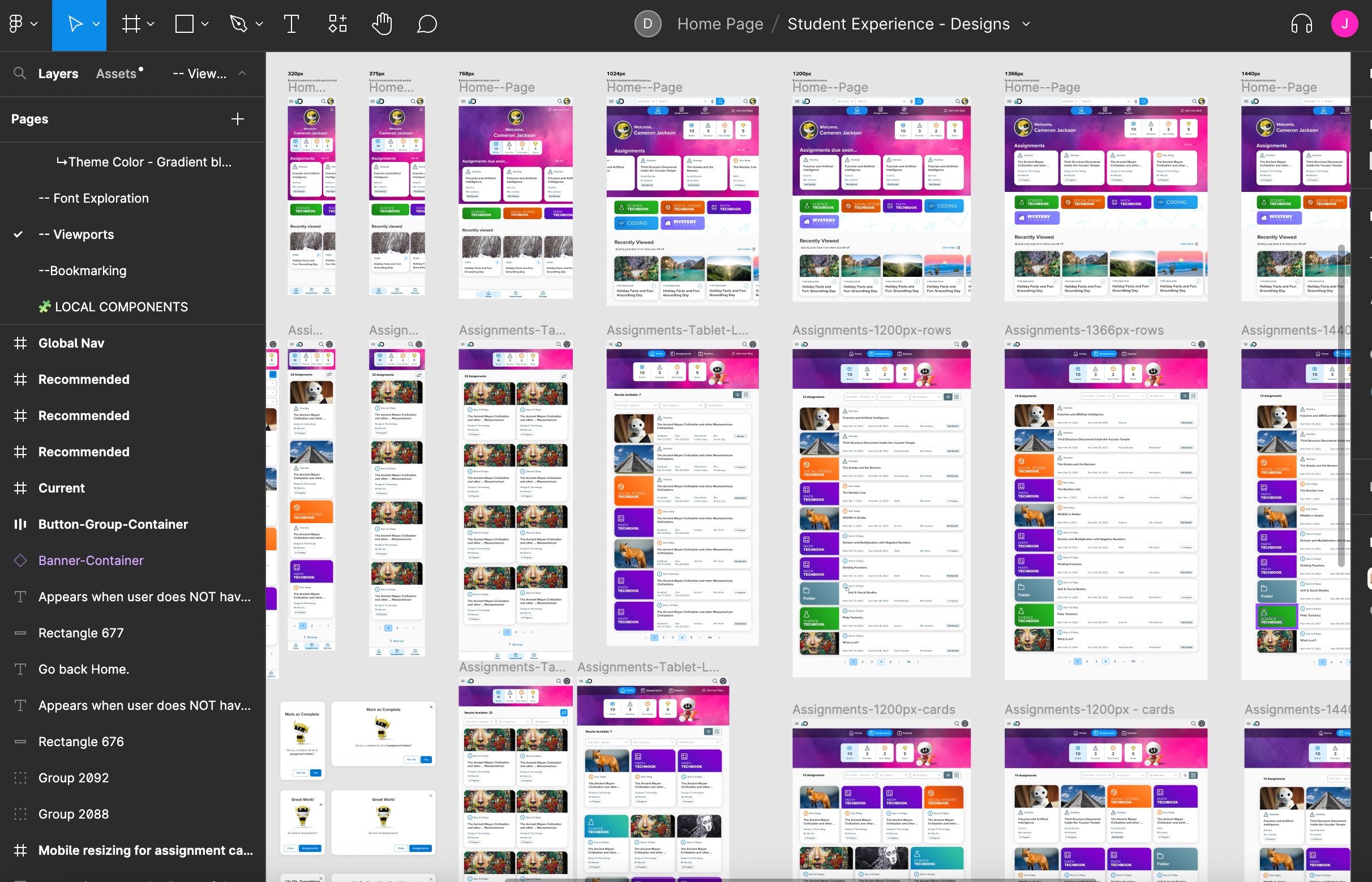Select the Move tool in toolbar

click(x=75, y=24)
